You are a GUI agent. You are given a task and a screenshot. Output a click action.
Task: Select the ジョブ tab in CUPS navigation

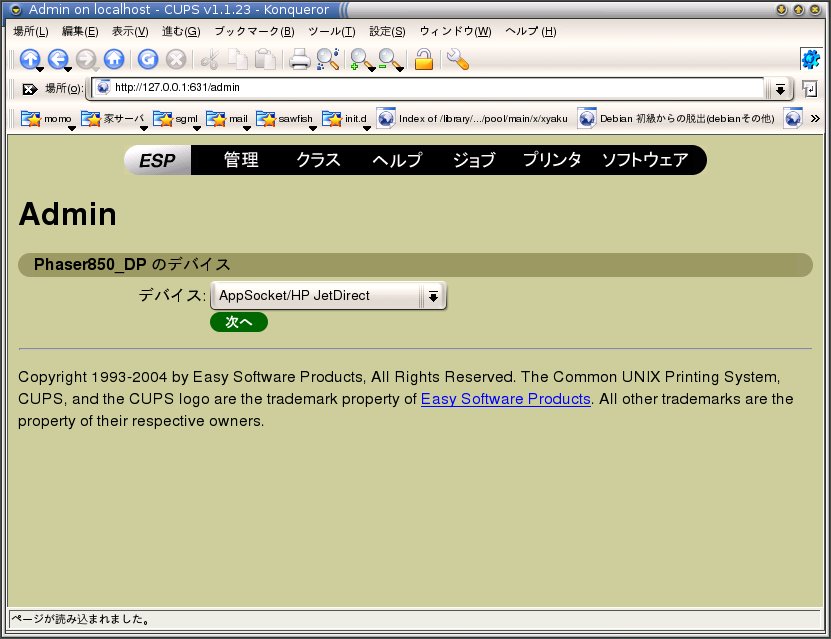(x=474, y=160)
